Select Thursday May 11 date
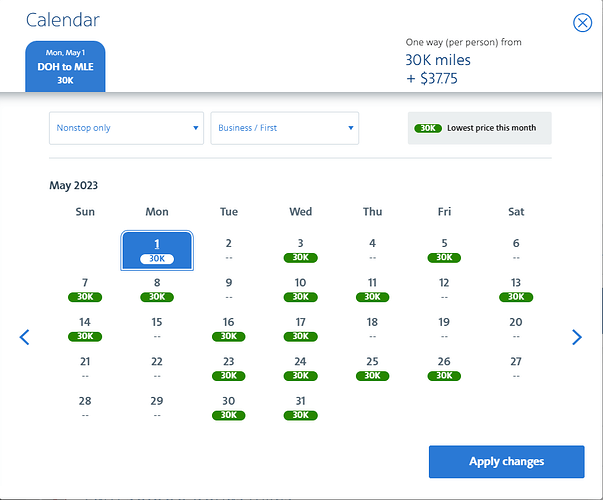Image resolution: width=603 pixels, height=500 pixels. tap(372, 289)
